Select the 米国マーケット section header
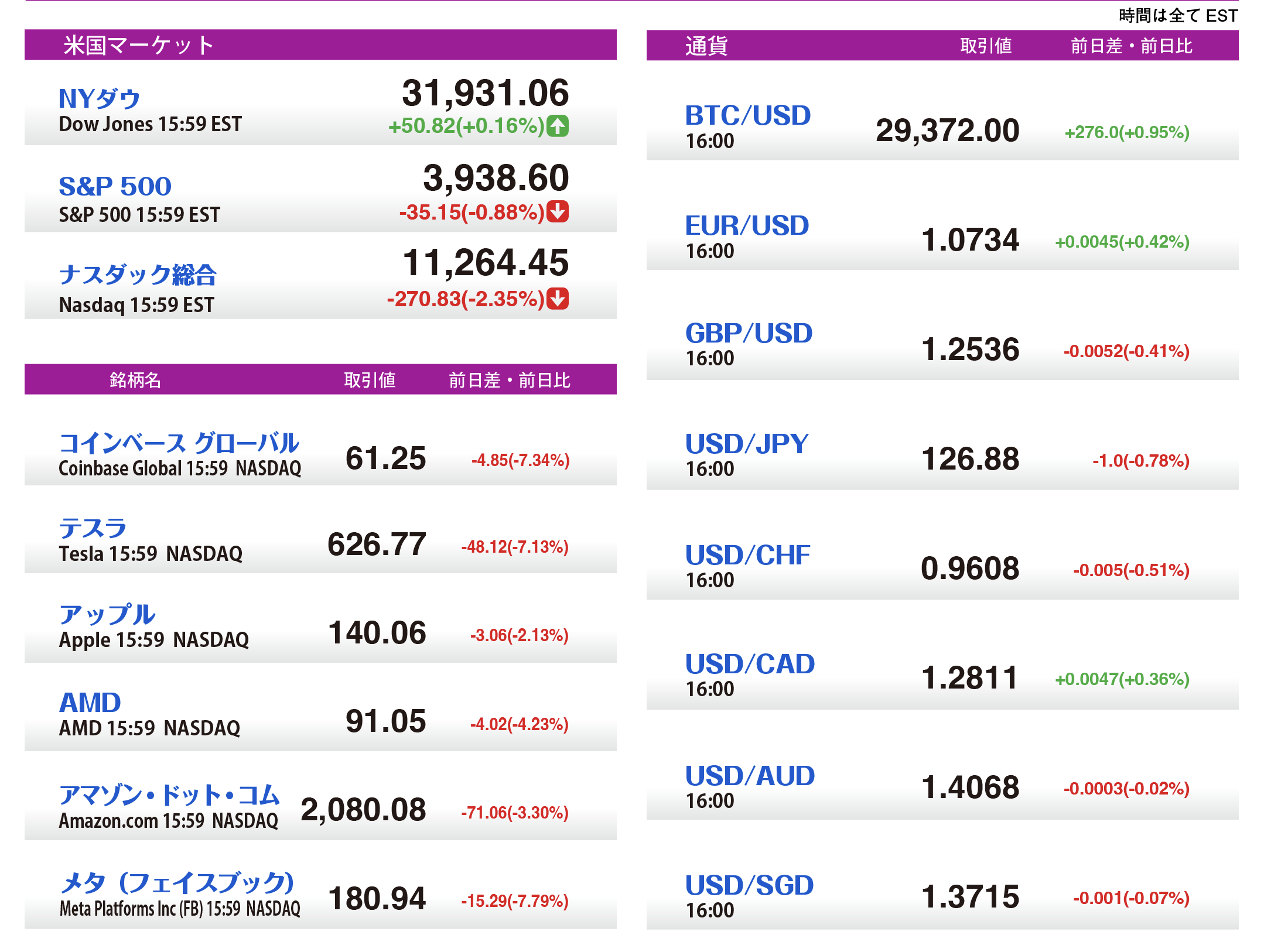Image resolution: width=1264 pixels, height=952 pixels. pos(138,45)
